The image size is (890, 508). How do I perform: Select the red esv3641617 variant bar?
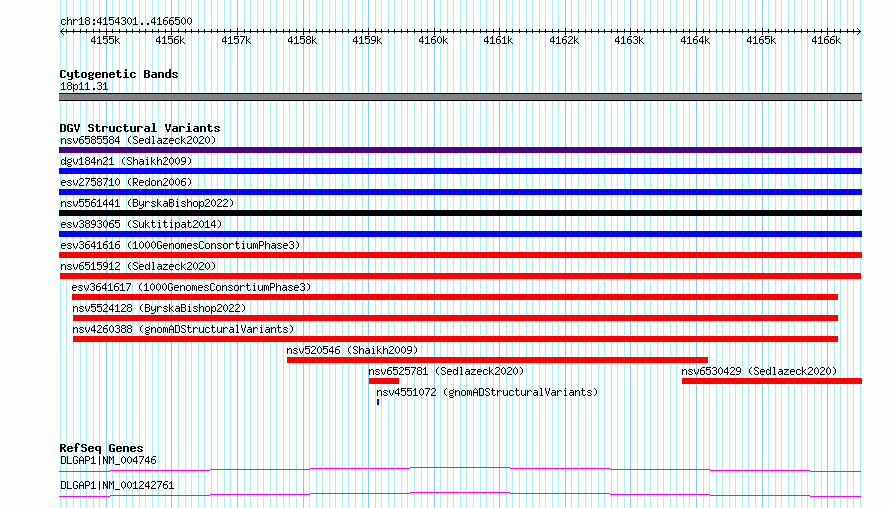[x=455, y=297]
